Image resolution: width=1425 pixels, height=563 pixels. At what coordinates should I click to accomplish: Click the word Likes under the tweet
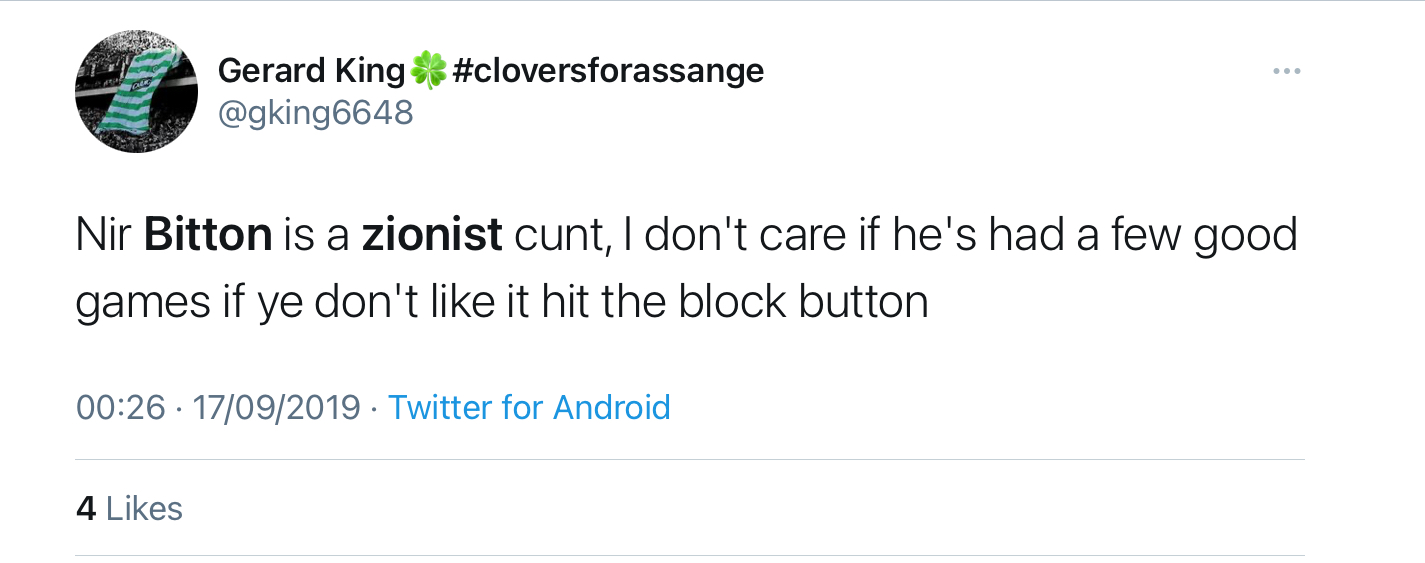tap(144, 508)
